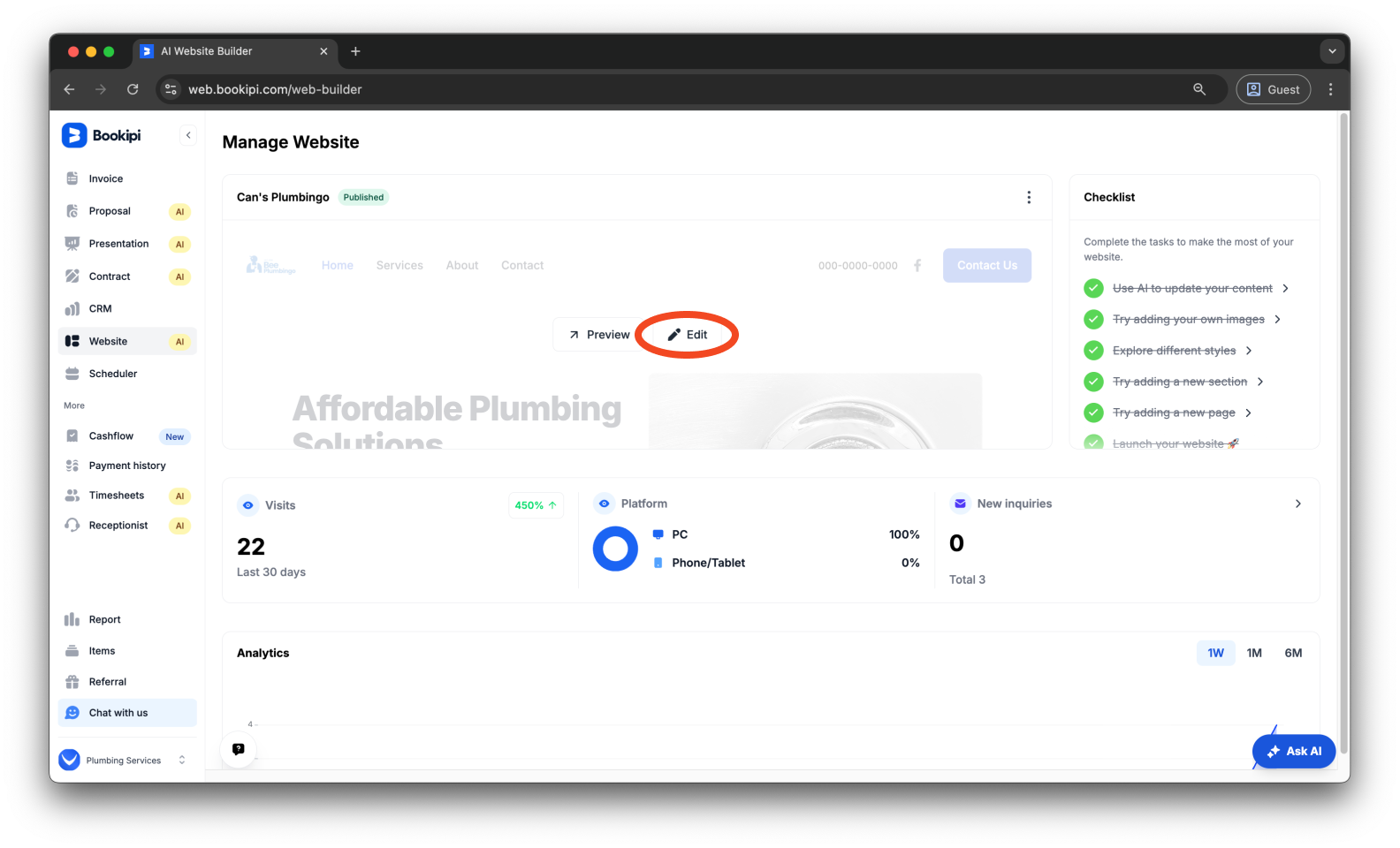The width and height of the screenshot is (1400, 848).
Task: Open the browser three-dot menu
Action: pyautogui.click(x=1331, y=89)
